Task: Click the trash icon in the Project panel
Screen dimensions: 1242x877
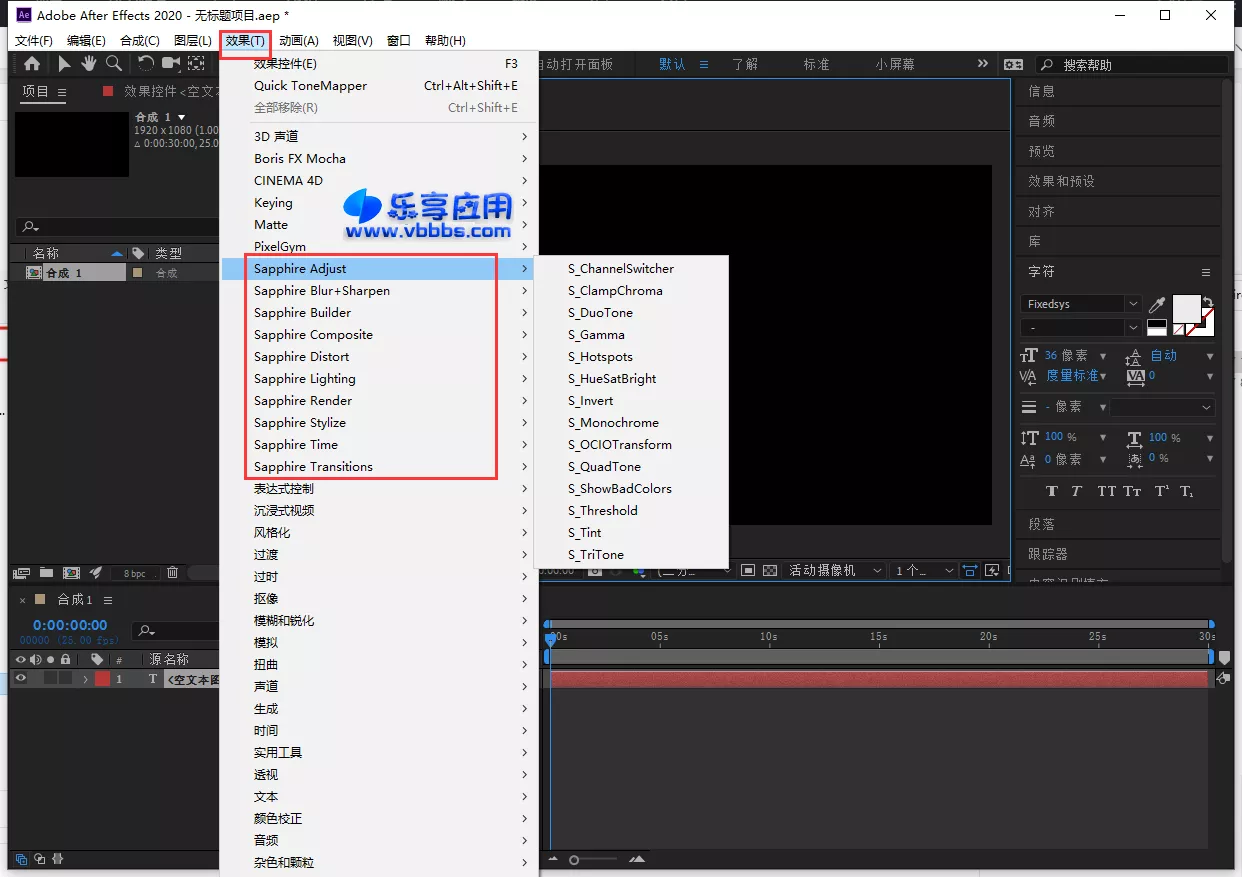Action: click(x=172, y=573)
